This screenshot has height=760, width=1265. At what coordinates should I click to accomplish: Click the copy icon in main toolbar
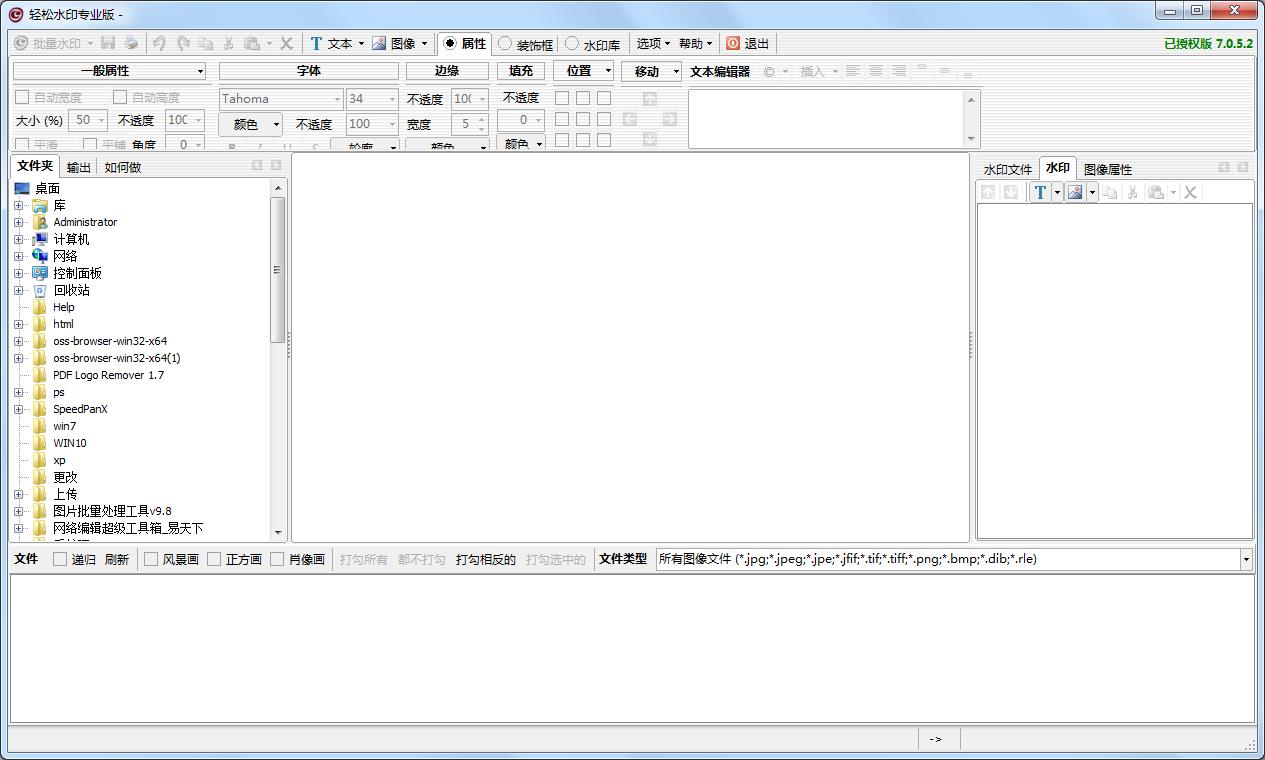(206, 43)
